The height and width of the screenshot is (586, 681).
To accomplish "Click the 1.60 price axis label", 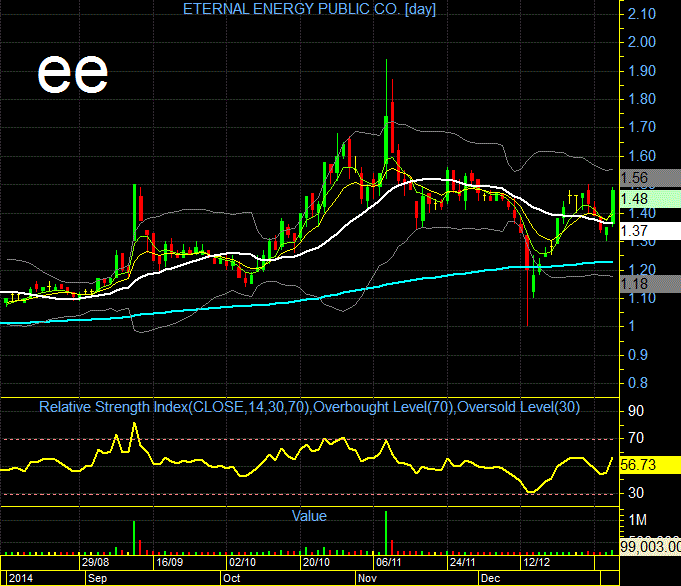I will click(x=641, y=156).
